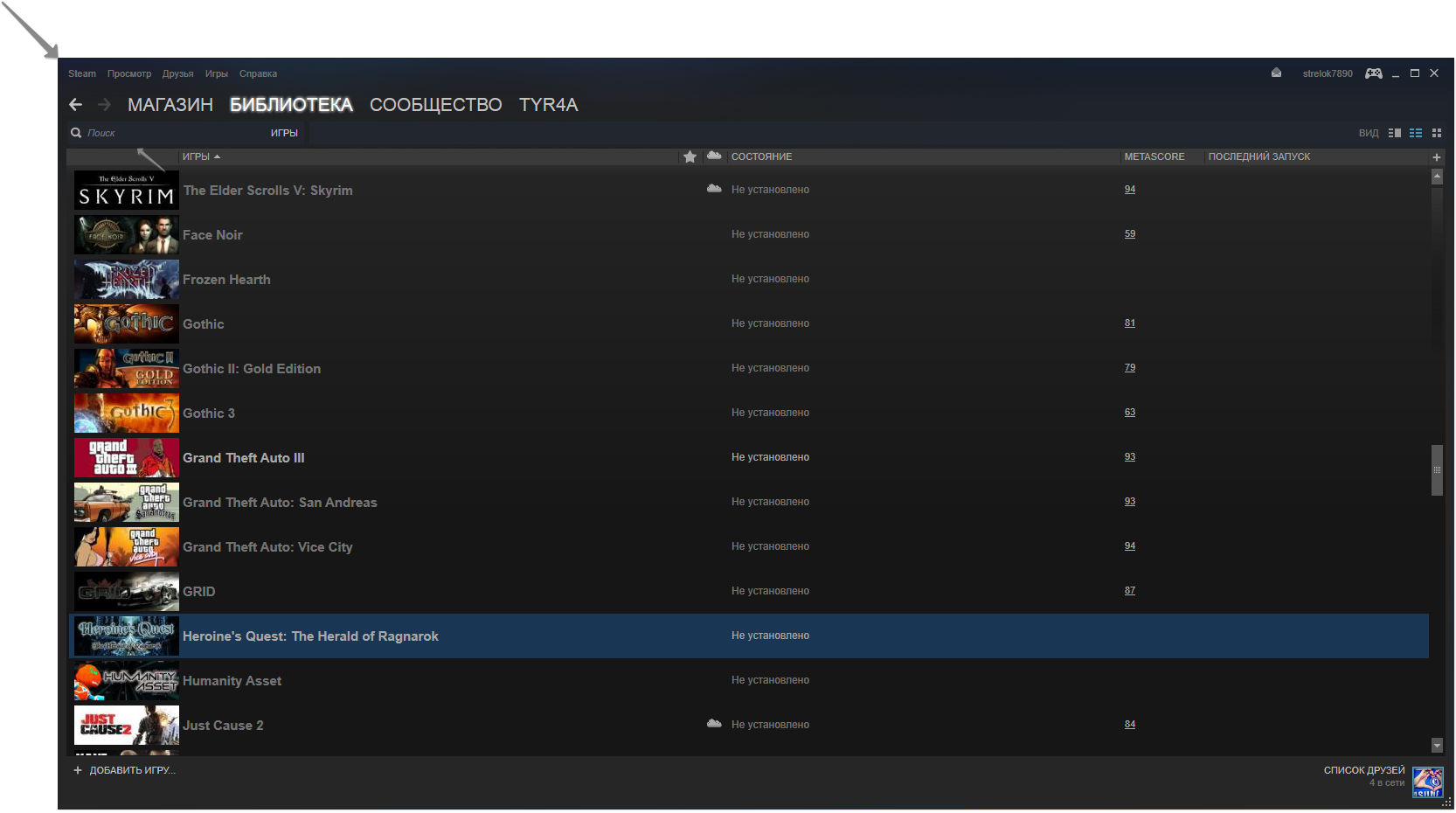Sort by METASCORE column header
The width and height of the screenshot is (1456, 813).
pos(1154,156)
